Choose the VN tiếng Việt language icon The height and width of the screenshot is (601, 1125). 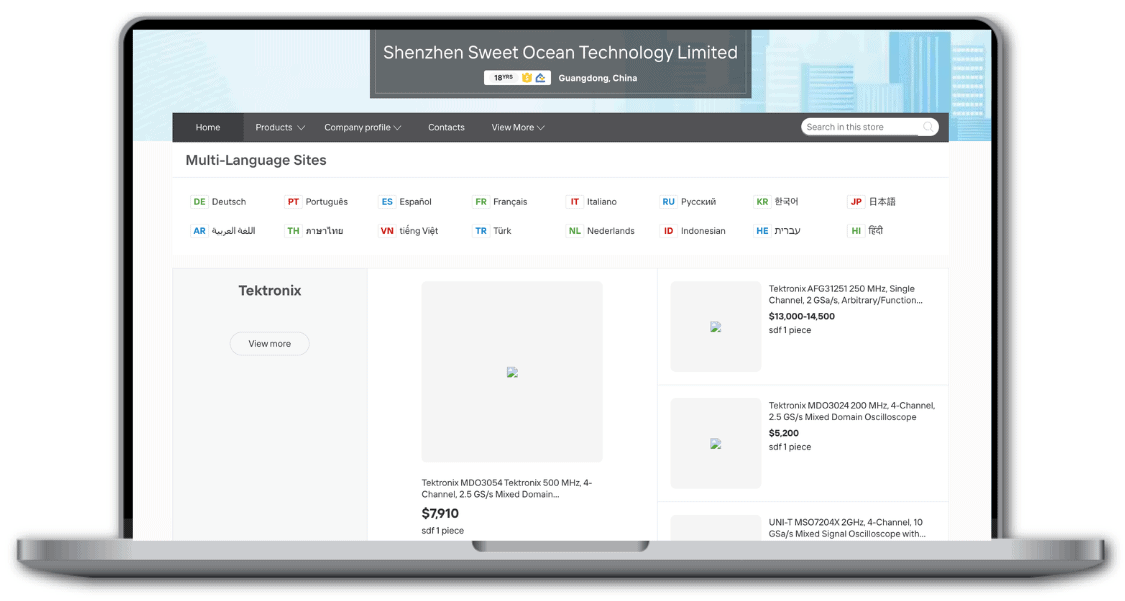tap(387, 231)
